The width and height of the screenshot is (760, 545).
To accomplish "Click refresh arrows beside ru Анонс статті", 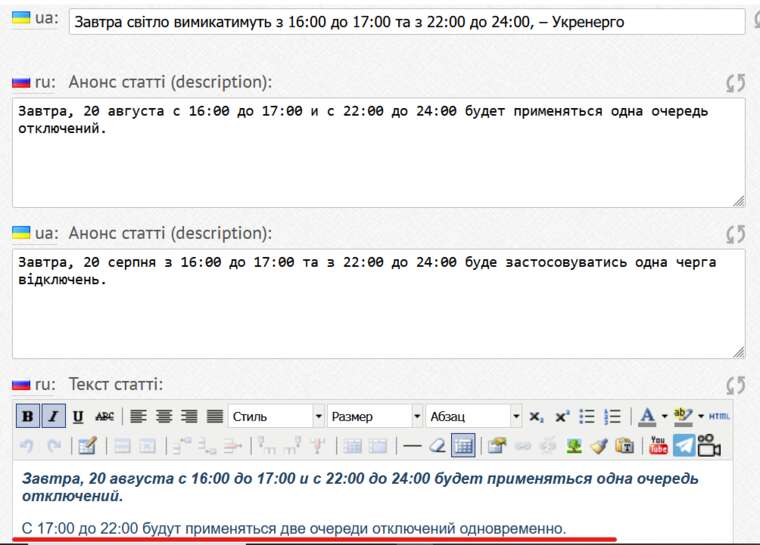I will coord(736,83).
